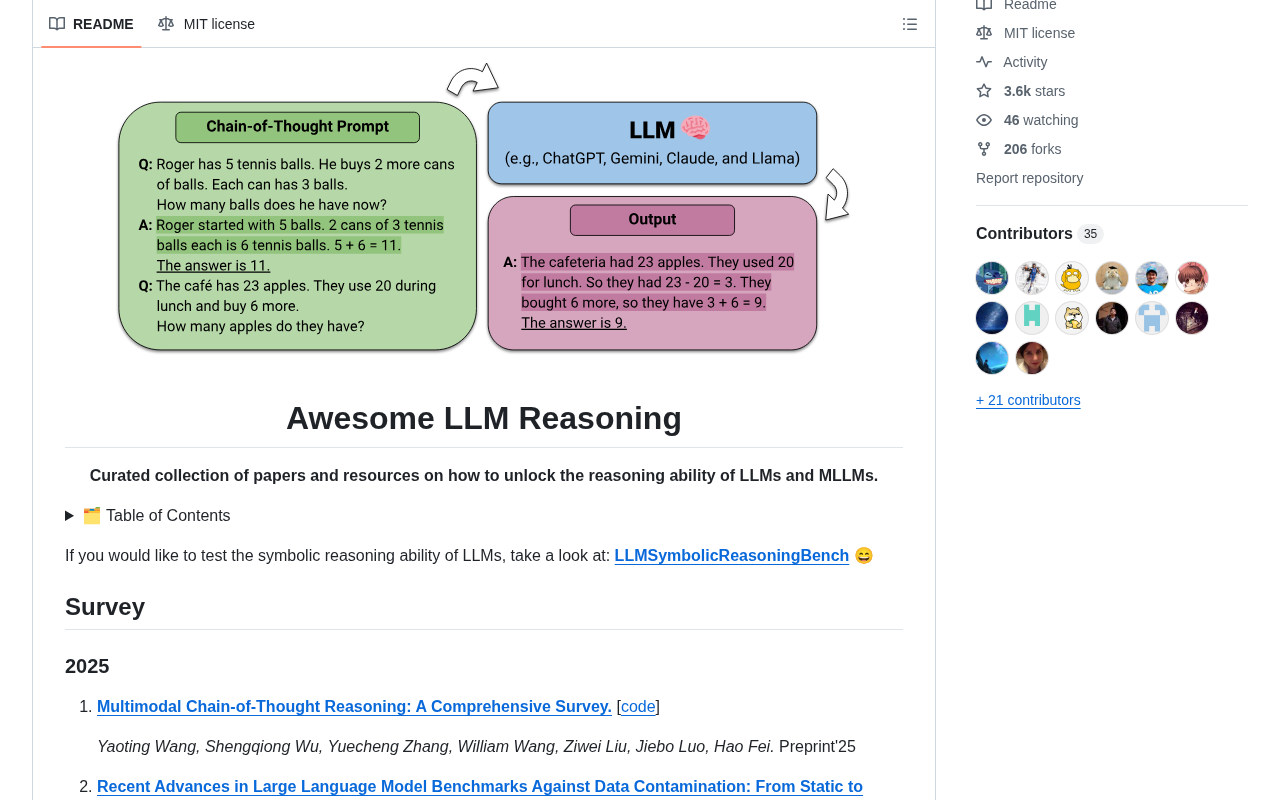The image size is (1280, 800).
Task: Click the star icon next to stars
Action: [x=984, y=91]
